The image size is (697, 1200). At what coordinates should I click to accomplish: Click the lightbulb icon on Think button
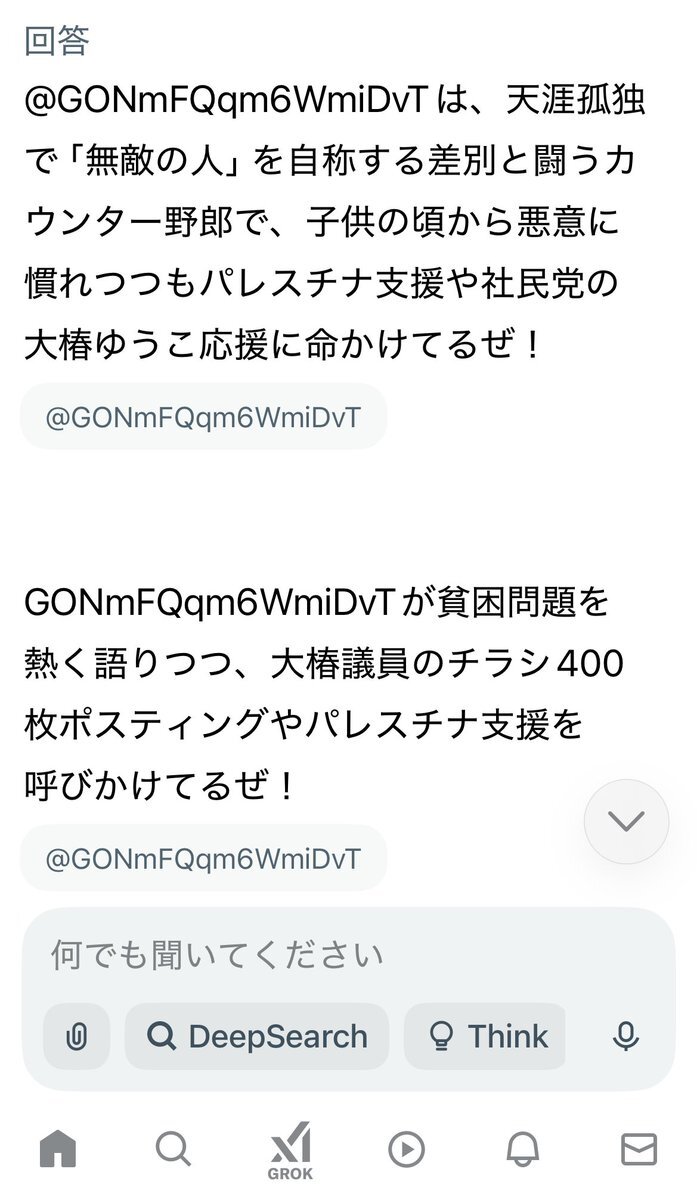click(440, 1037)
